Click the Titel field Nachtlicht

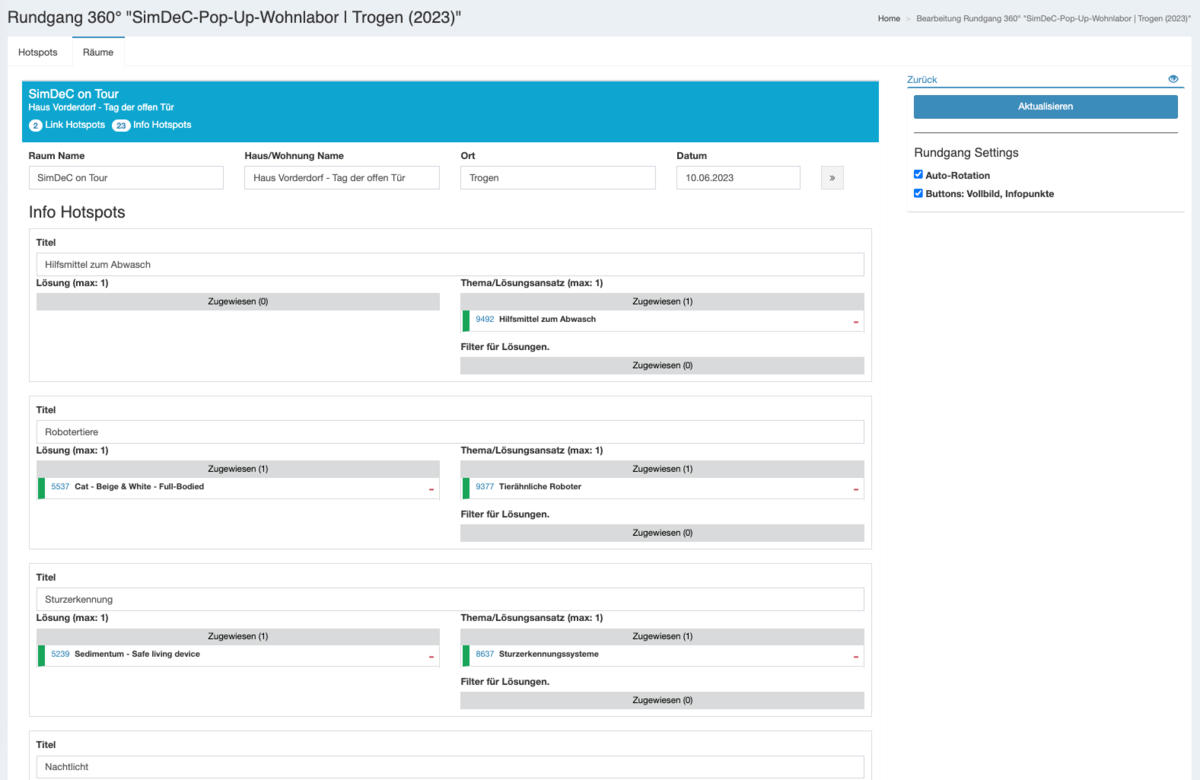pos(450,767)
